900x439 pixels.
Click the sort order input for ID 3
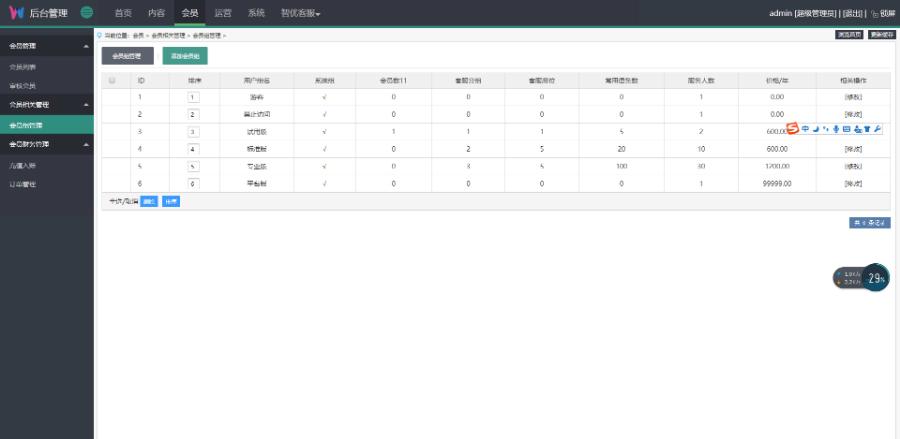pyautogui.click(x=194, y=132)
